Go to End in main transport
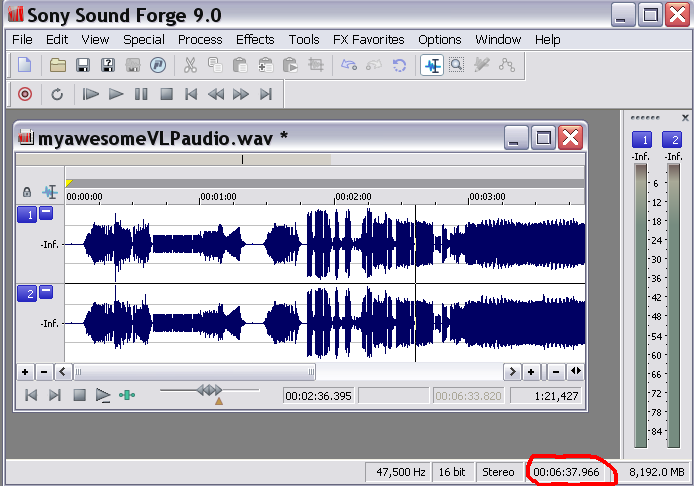The image size is (694, 486). 266,94
